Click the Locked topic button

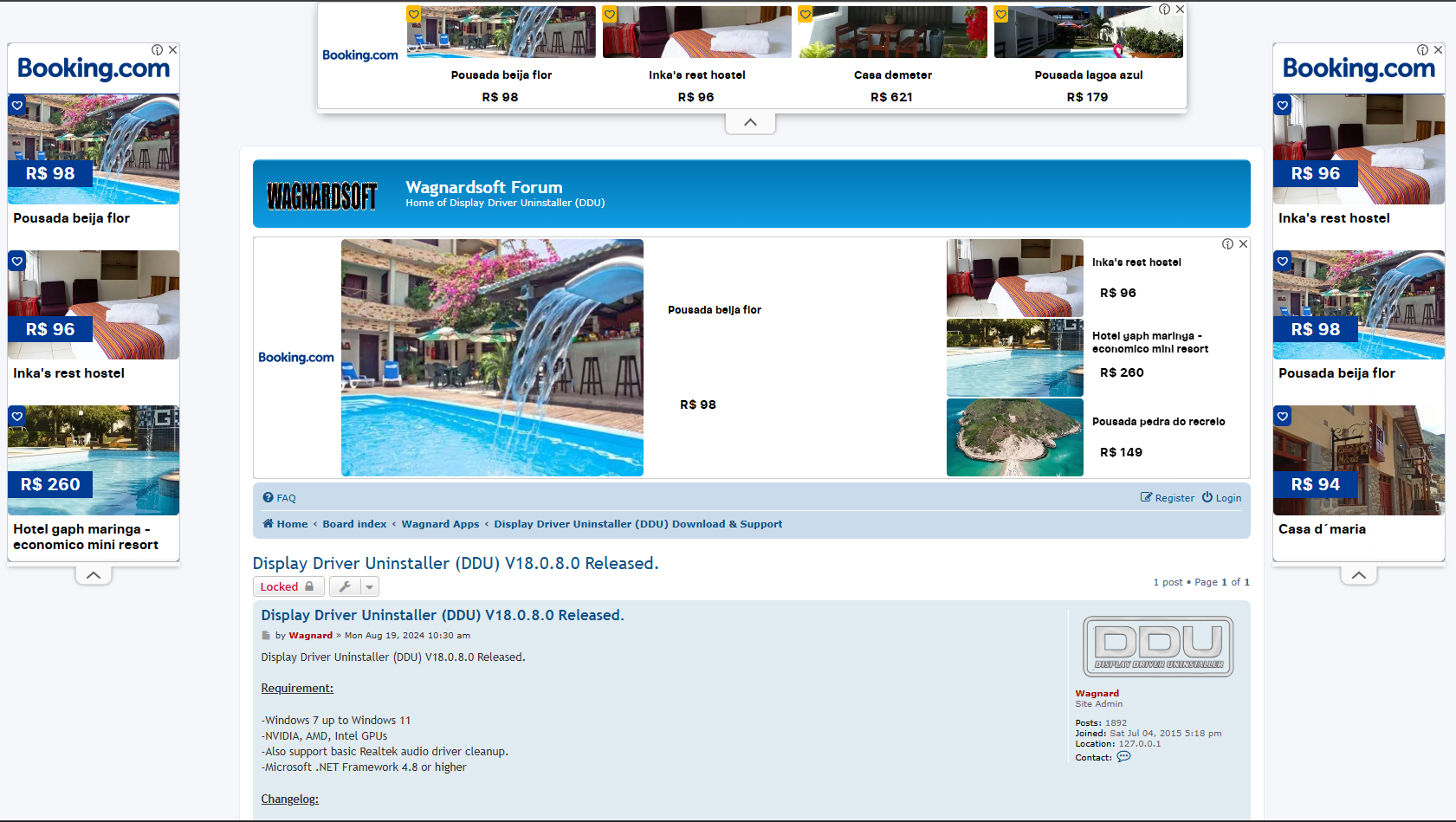[288, 586]
